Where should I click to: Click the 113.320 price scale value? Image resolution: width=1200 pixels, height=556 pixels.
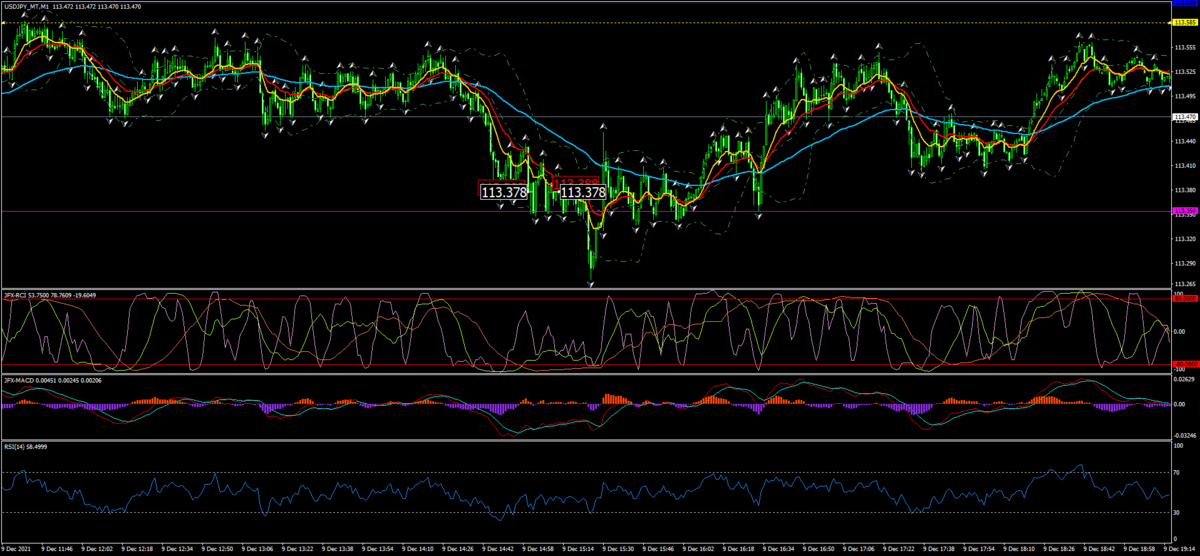tap(1184, 238)
